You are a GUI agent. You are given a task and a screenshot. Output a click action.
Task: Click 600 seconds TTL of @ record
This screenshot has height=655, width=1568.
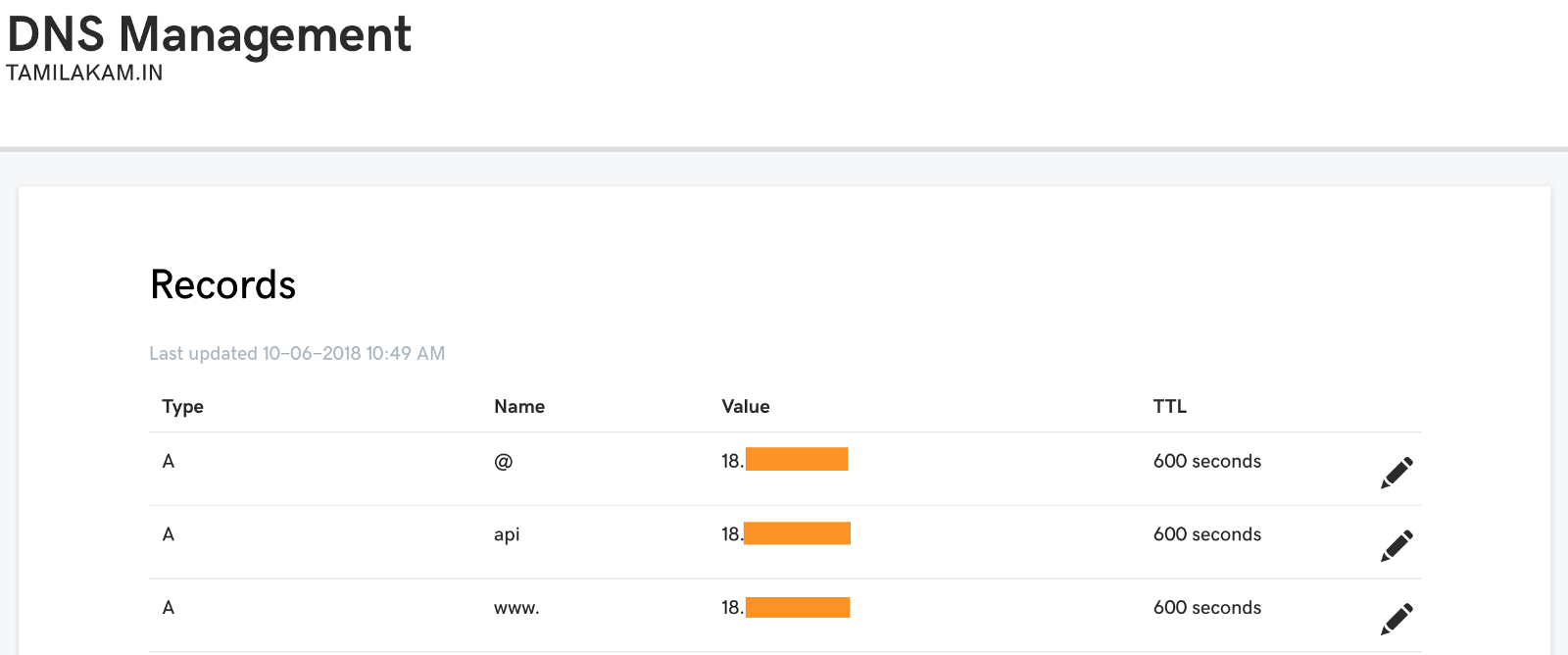(1206, 462)
